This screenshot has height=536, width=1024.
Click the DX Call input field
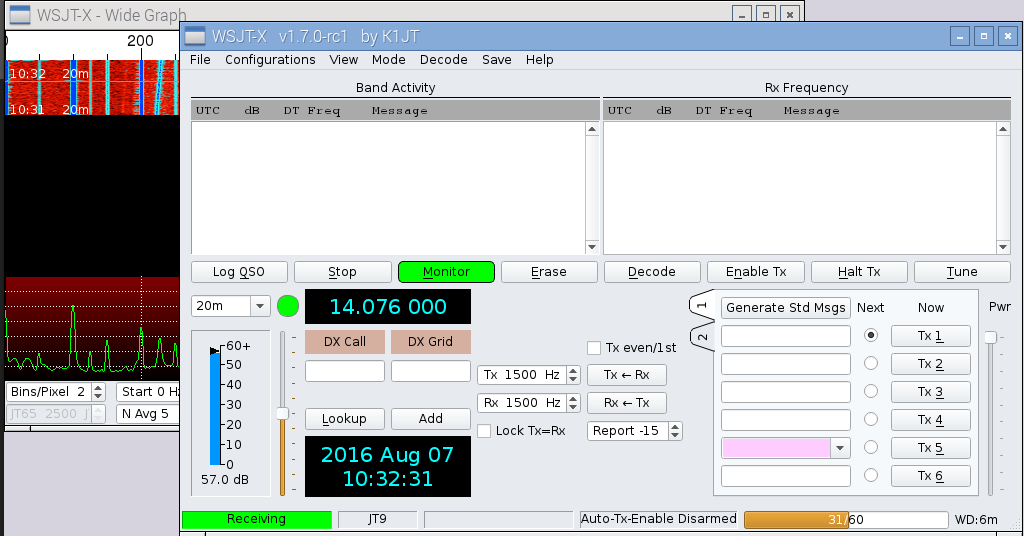(x=345, y=371)
